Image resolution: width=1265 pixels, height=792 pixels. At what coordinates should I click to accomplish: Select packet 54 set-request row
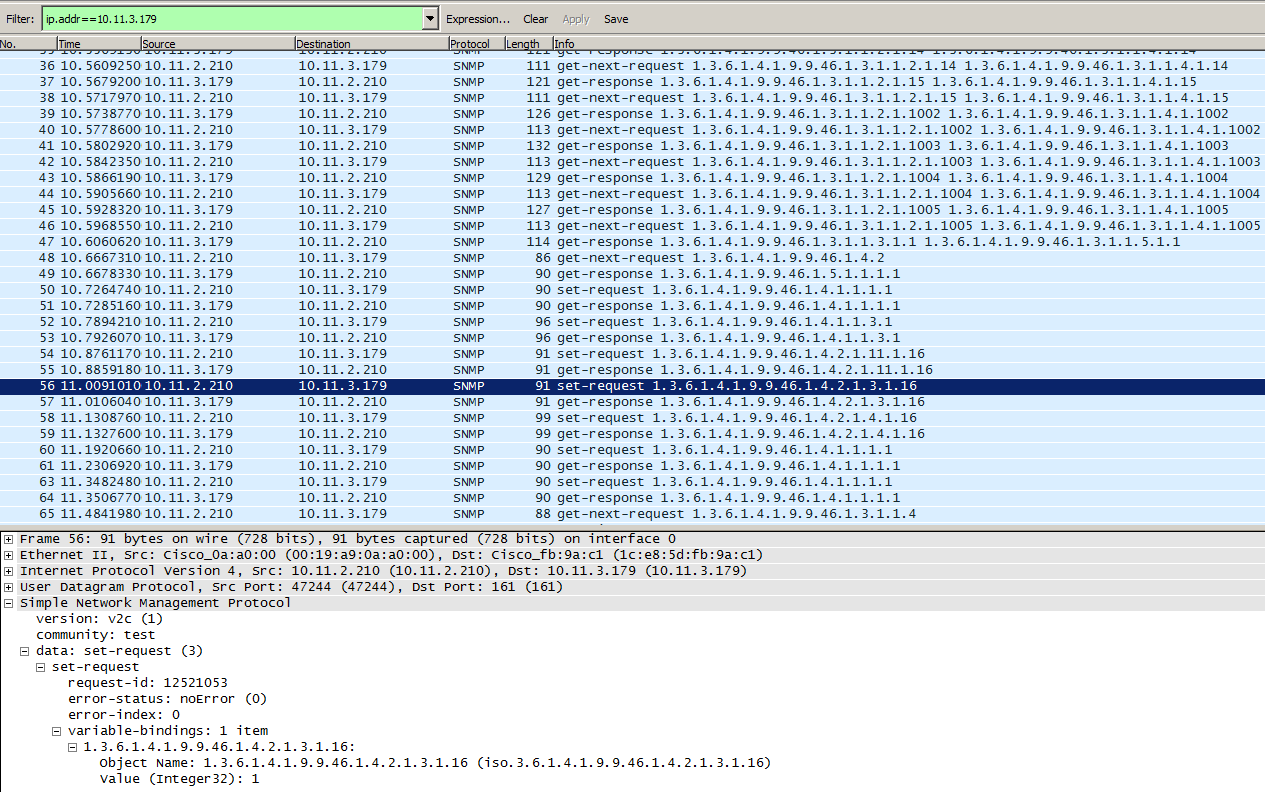pyautogui.click(x=632, y=354)
